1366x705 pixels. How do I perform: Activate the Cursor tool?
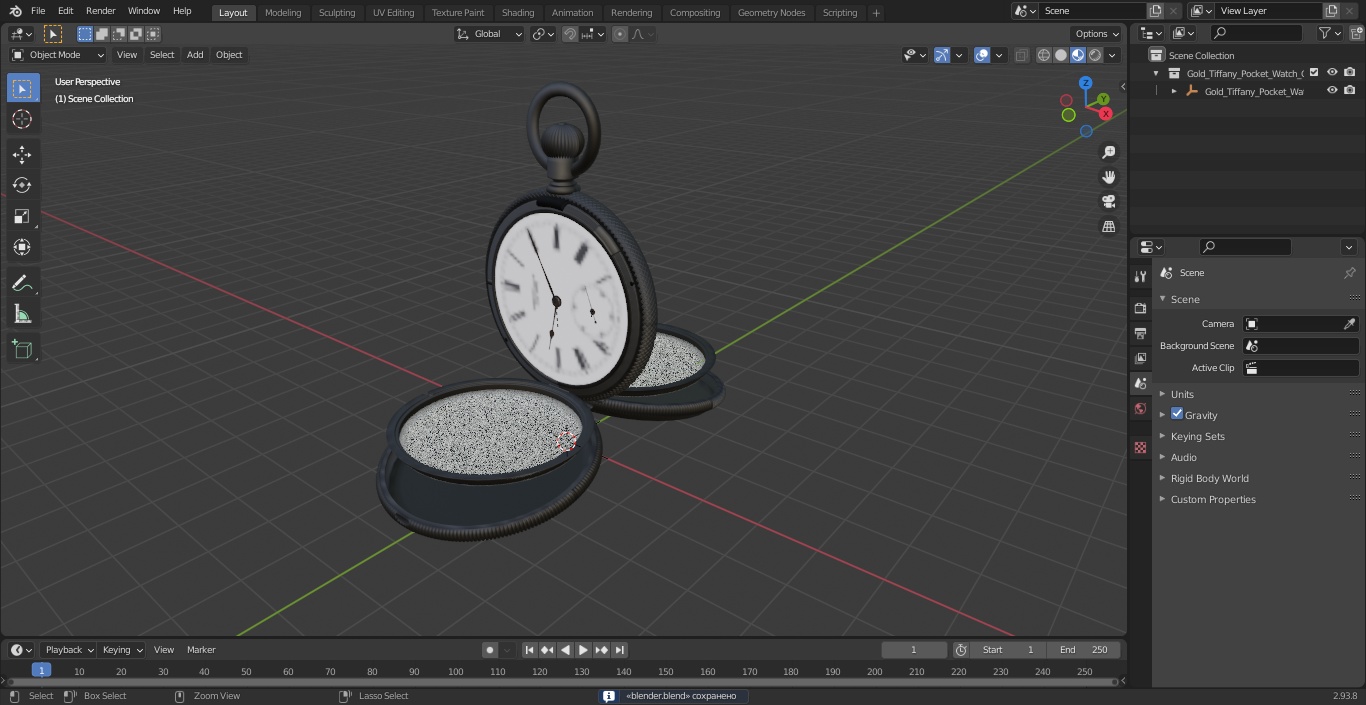[22, 120]
